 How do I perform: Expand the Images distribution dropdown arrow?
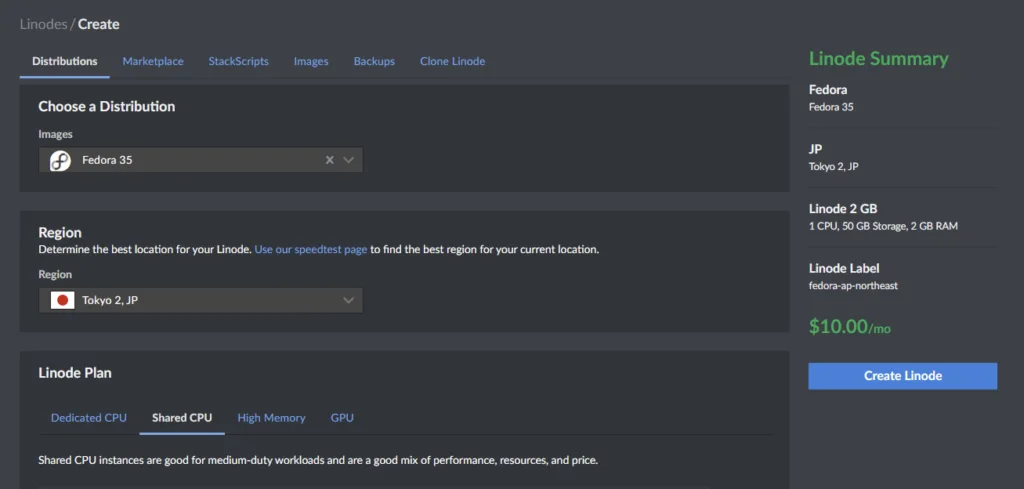coord(349,160)
